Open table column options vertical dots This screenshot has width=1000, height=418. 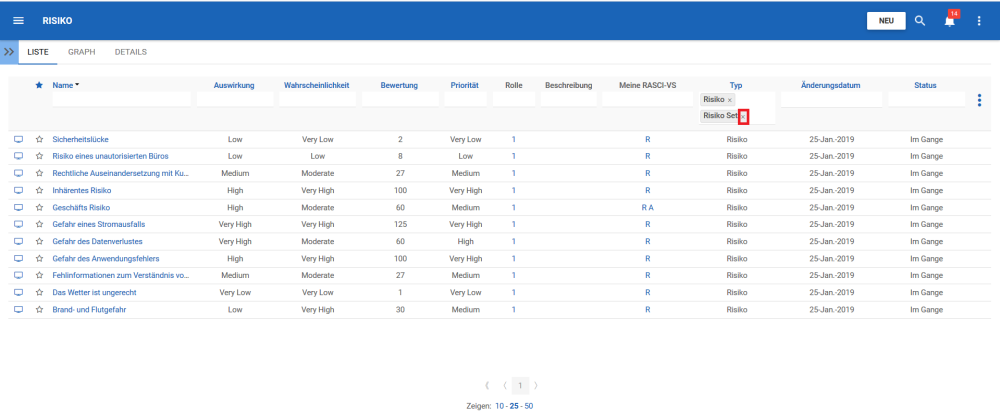pyautogui.click(x=980, y=100)
